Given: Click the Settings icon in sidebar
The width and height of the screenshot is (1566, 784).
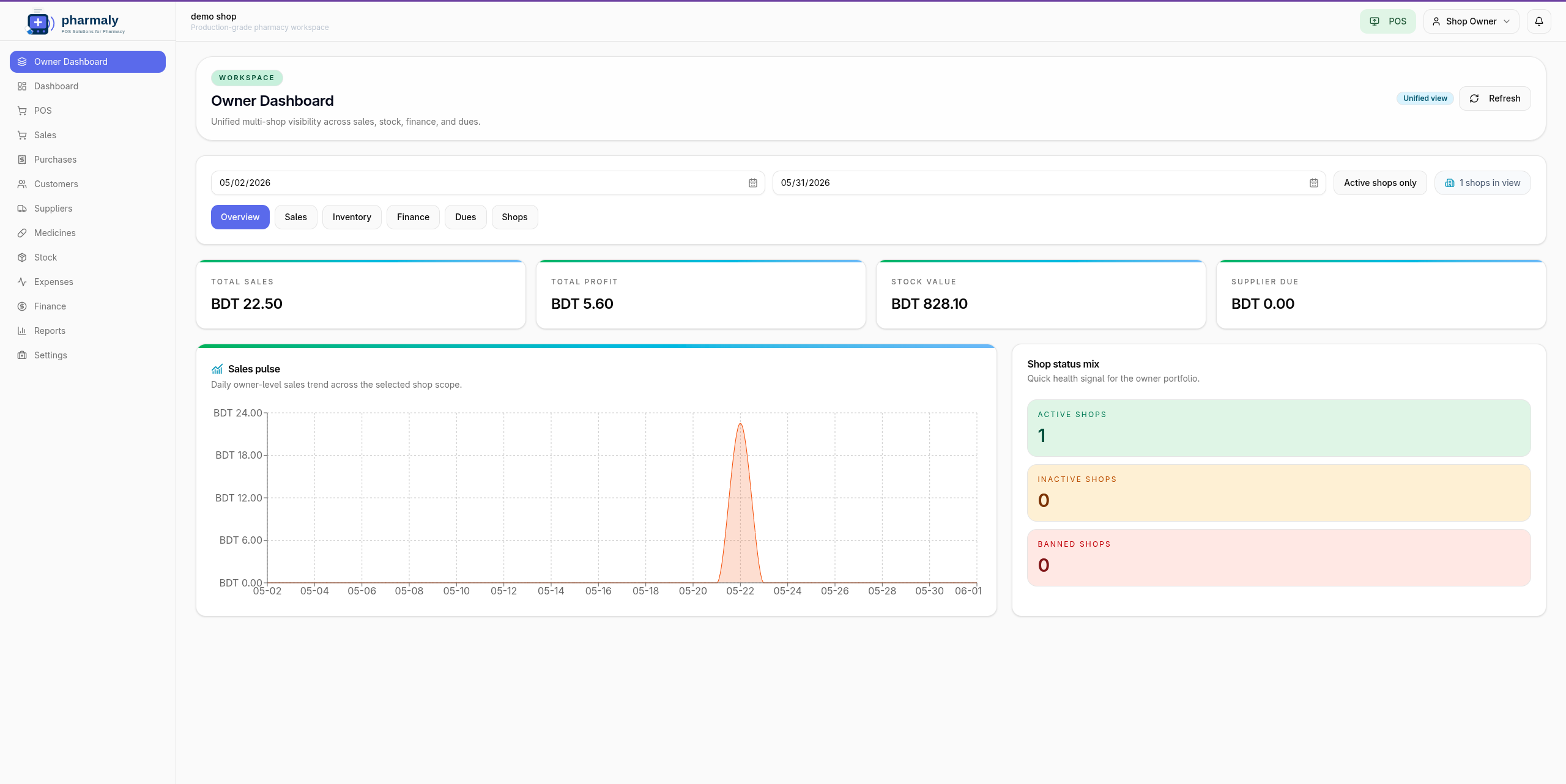Looking at the screenshot, I should point(22,355).
